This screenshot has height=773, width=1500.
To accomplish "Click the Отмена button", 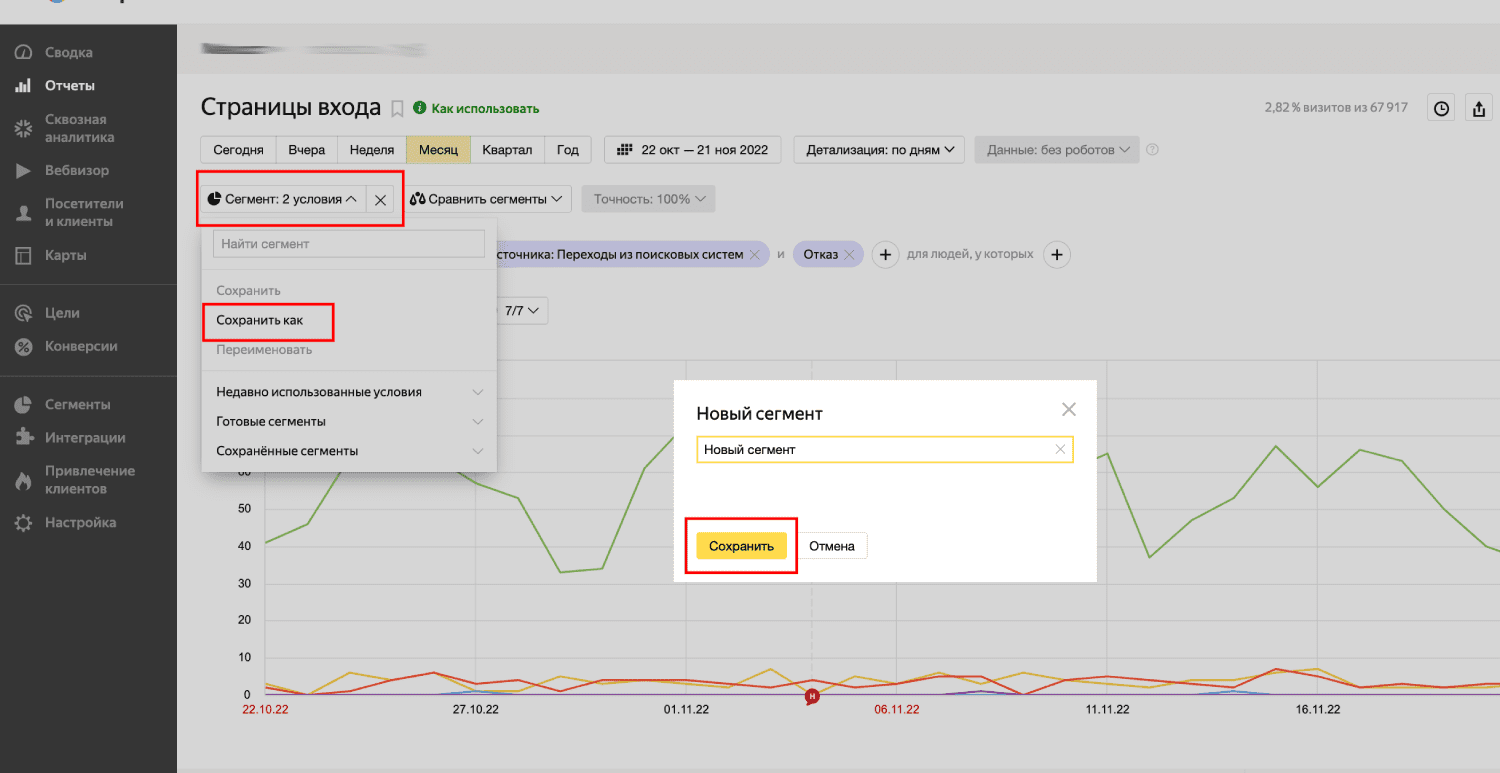I will point(831,546).
